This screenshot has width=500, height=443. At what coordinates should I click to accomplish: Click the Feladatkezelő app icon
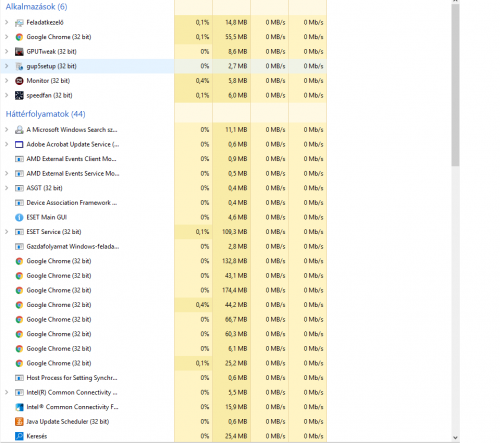19,23
